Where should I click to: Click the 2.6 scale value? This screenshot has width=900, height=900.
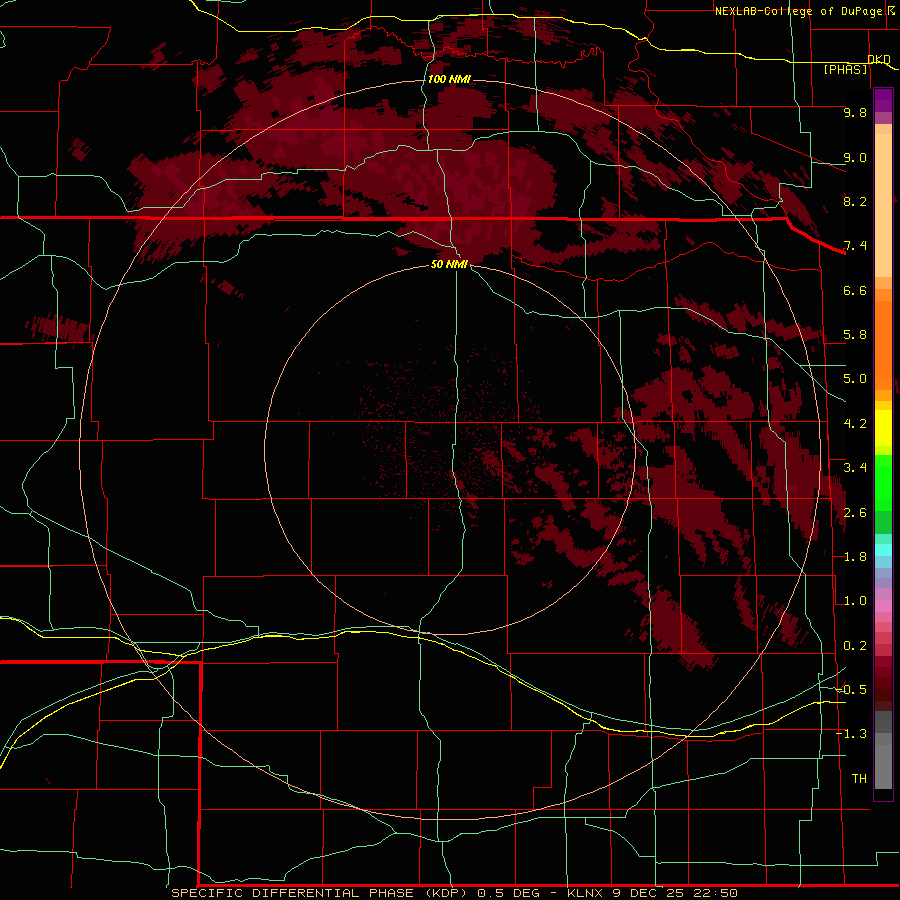pos(855,513)
